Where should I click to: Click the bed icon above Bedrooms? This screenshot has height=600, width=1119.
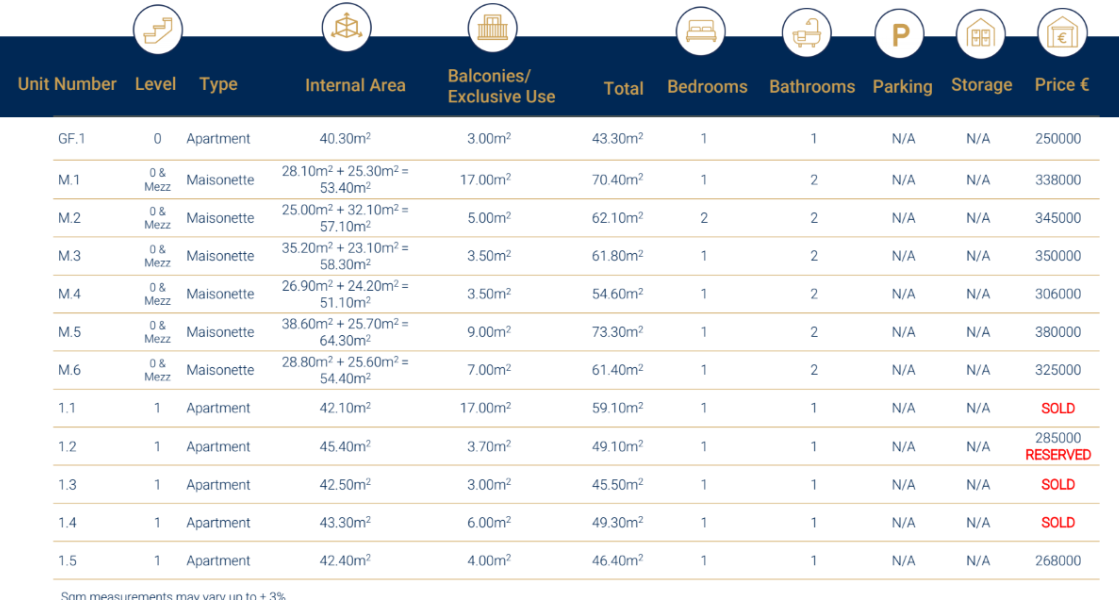pyautogui.click(x=700, y=33)
